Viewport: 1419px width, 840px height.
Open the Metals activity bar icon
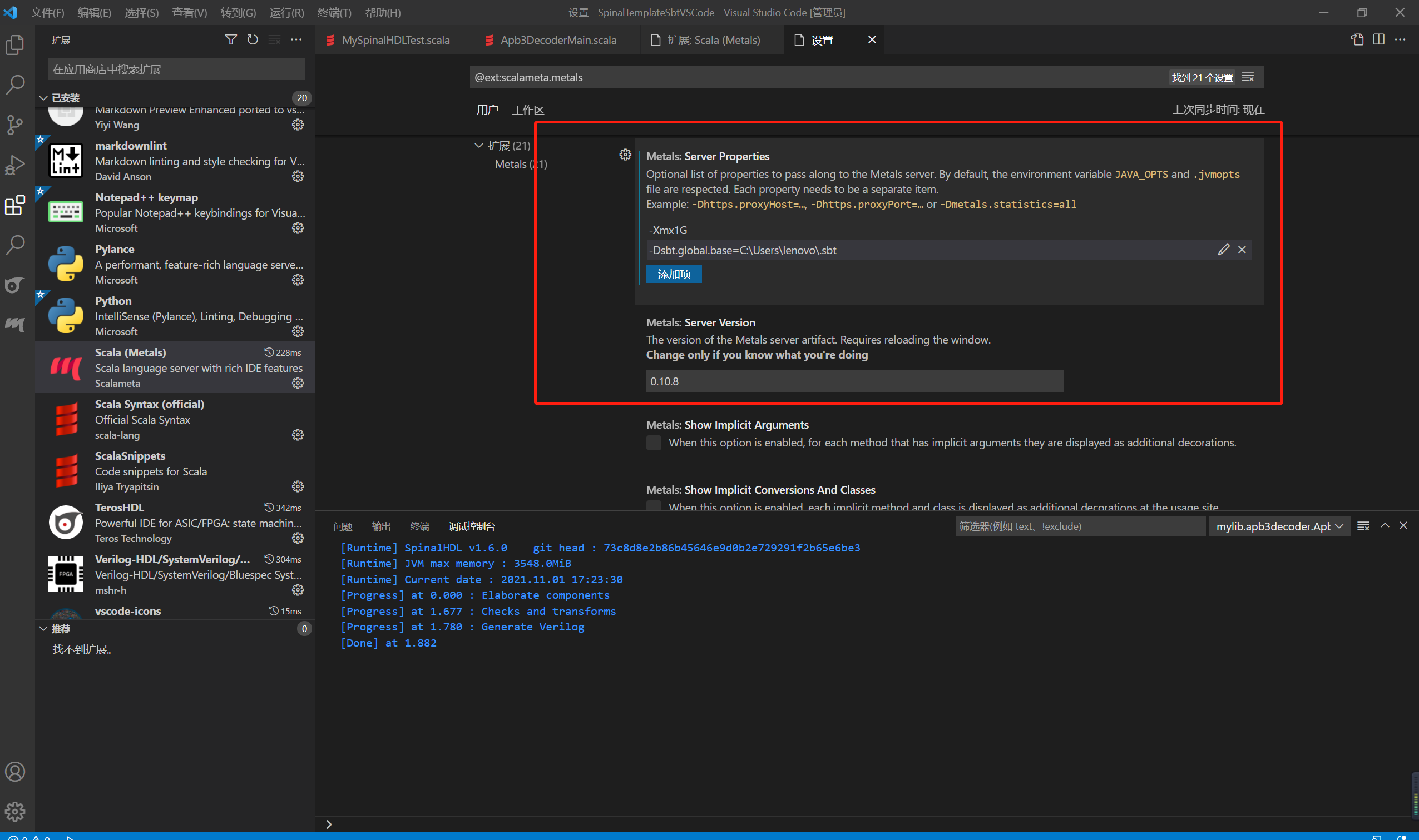click(15, 324)
